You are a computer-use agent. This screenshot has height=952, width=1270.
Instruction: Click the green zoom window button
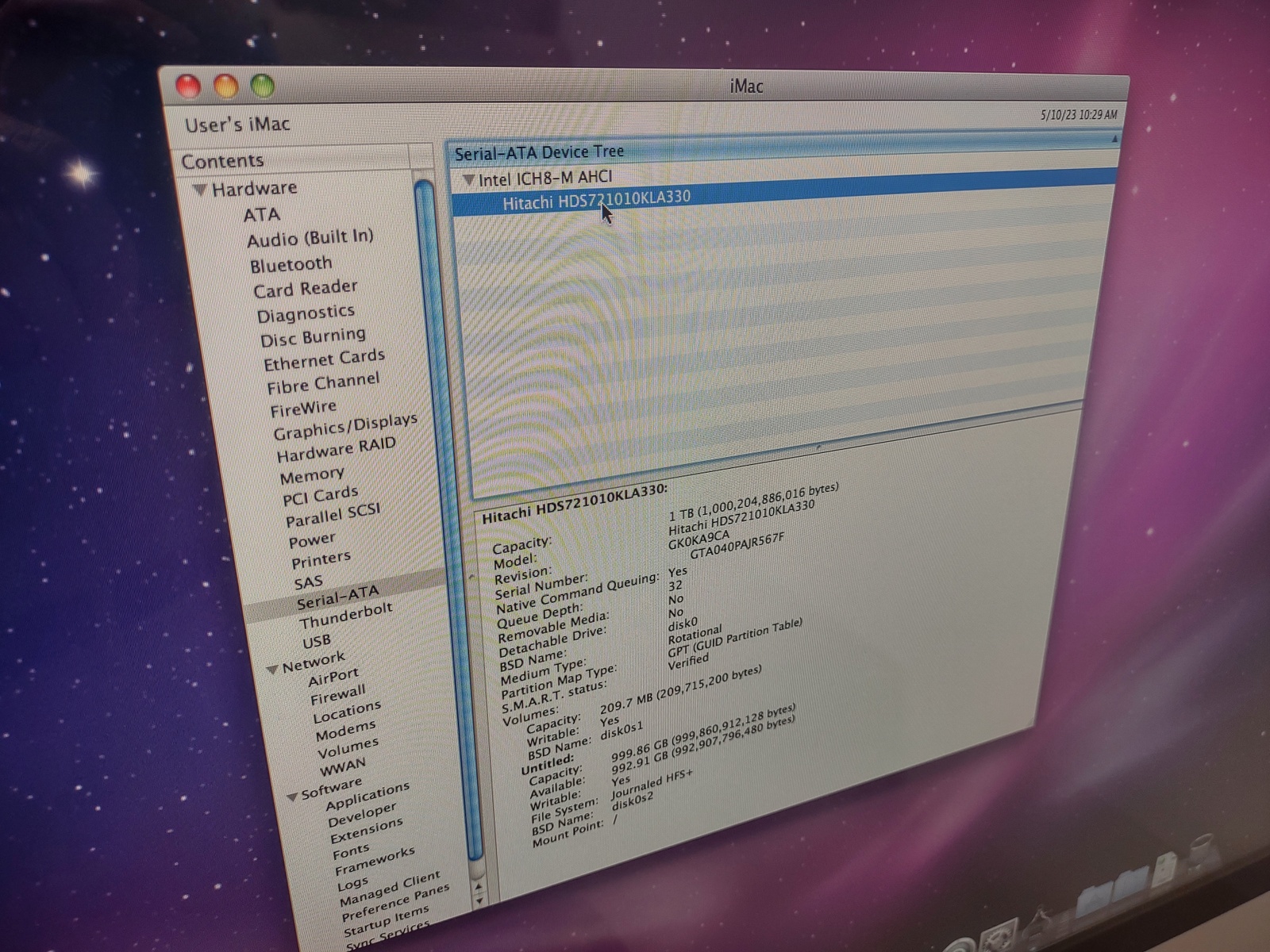(x=263, y=86)
